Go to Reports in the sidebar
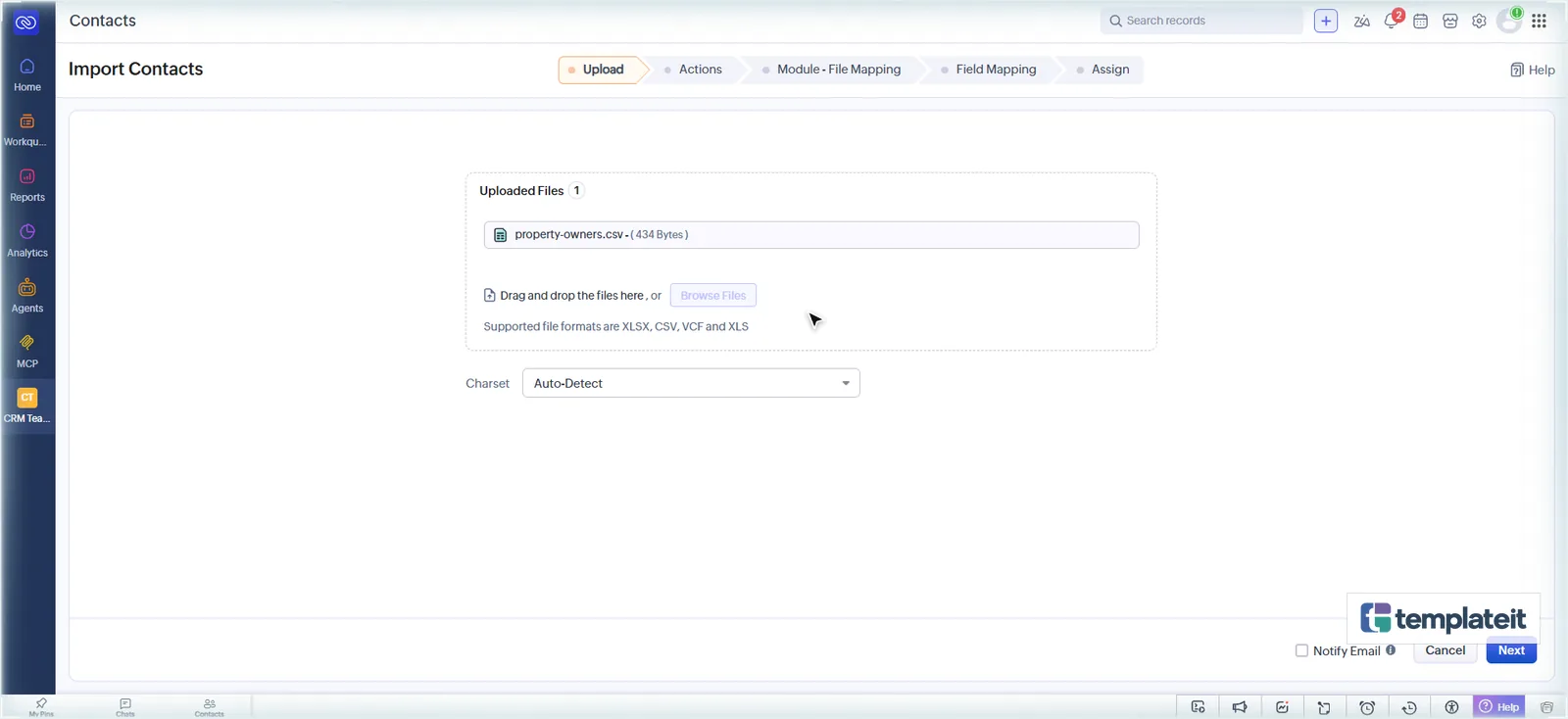1568x719 pixels. [27, 185]
